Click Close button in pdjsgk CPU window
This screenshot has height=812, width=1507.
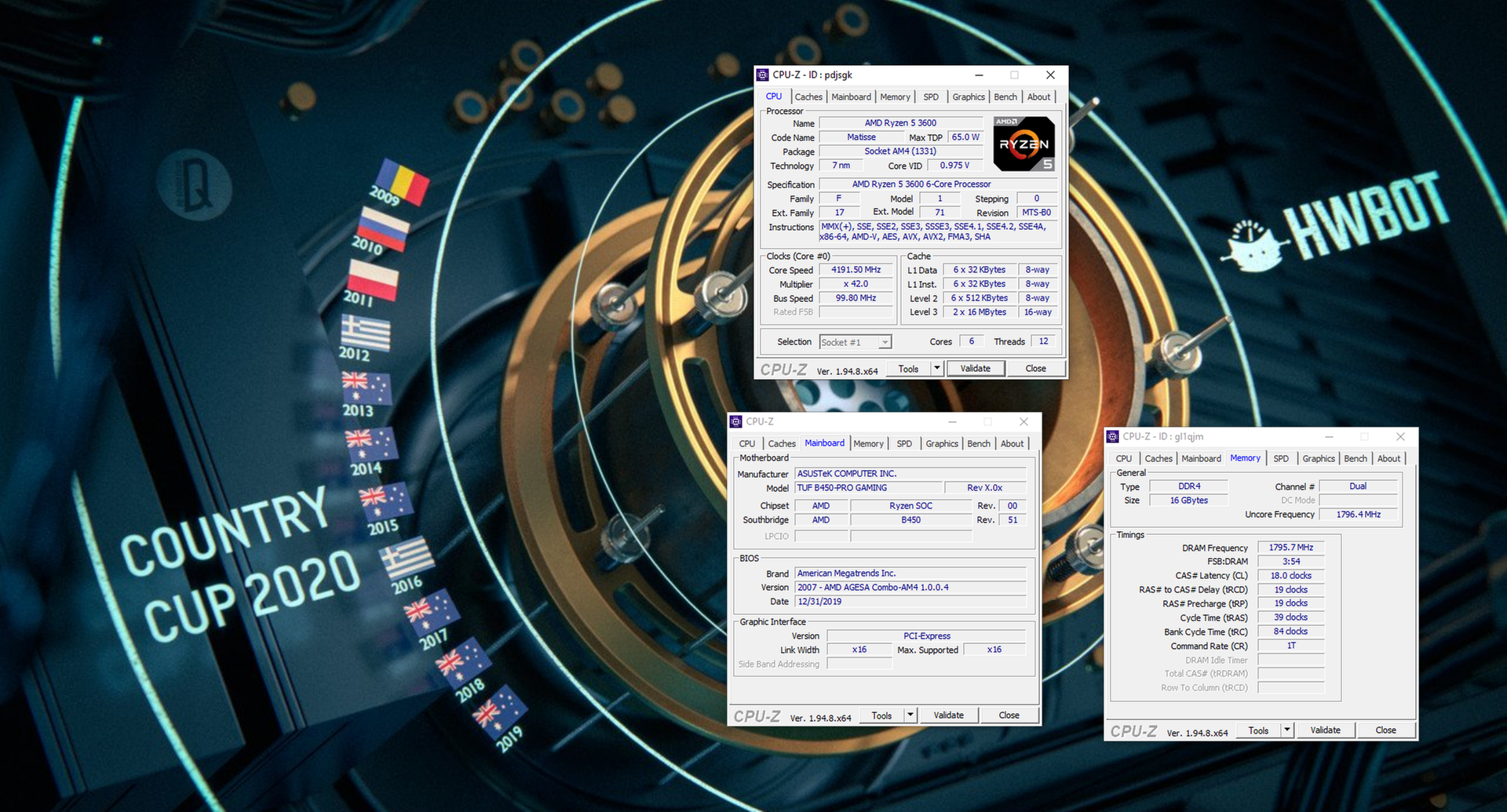(x=1035, y=369)
